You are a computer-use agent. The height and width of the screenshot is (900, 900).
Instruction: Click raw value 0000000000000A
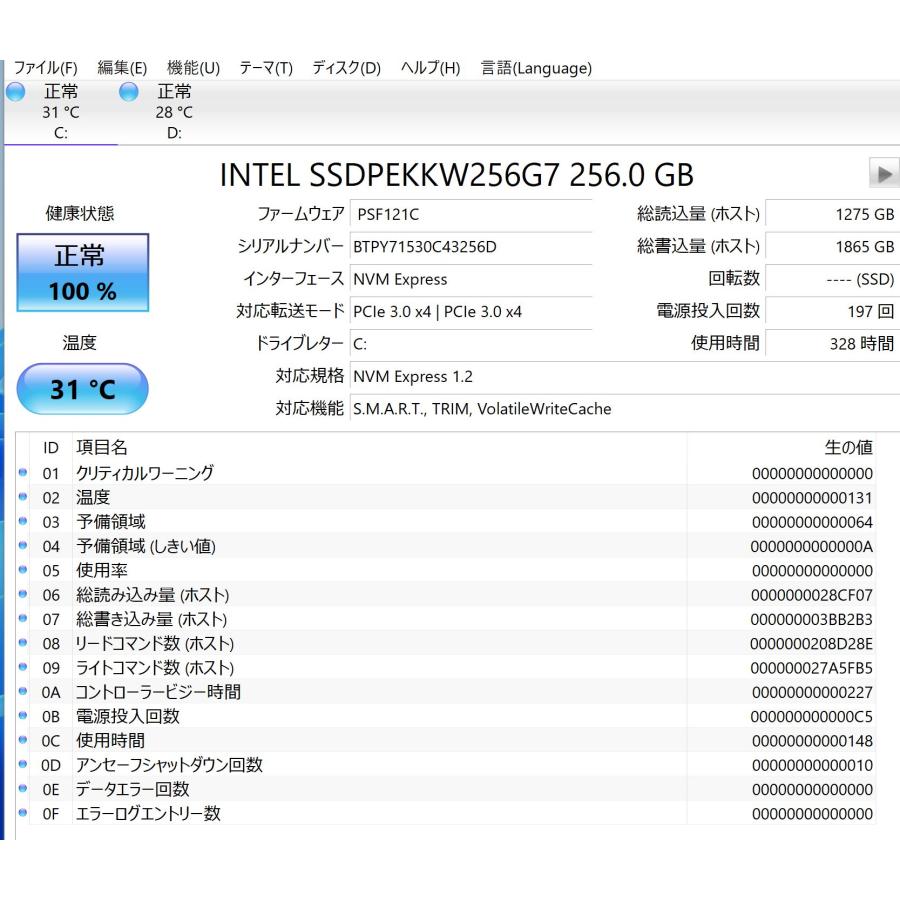coord(812,546)
